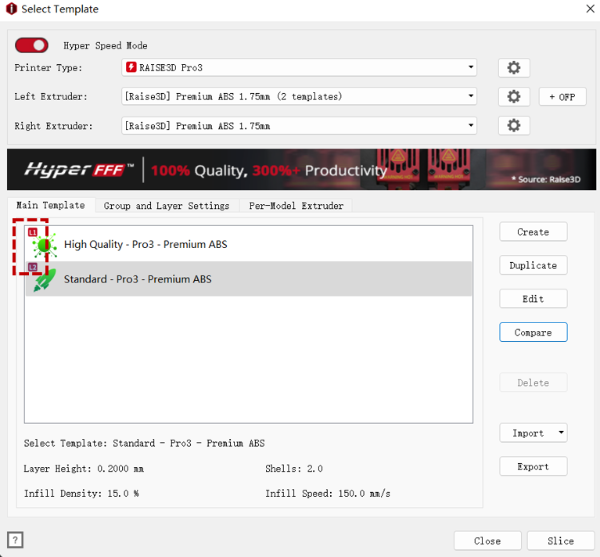Screen dimensions: 600x557
Task: Click the Compare button
Action: click(533, 332)
